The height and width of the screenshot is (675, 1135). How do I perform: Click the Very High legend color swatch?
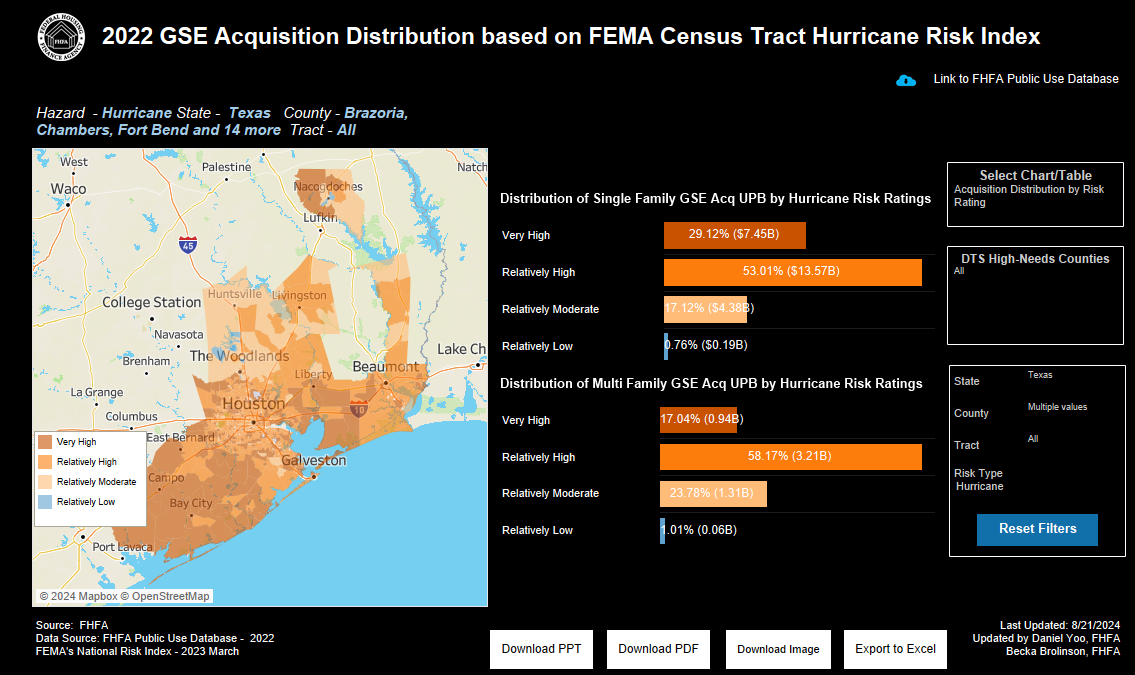[45, 441]
